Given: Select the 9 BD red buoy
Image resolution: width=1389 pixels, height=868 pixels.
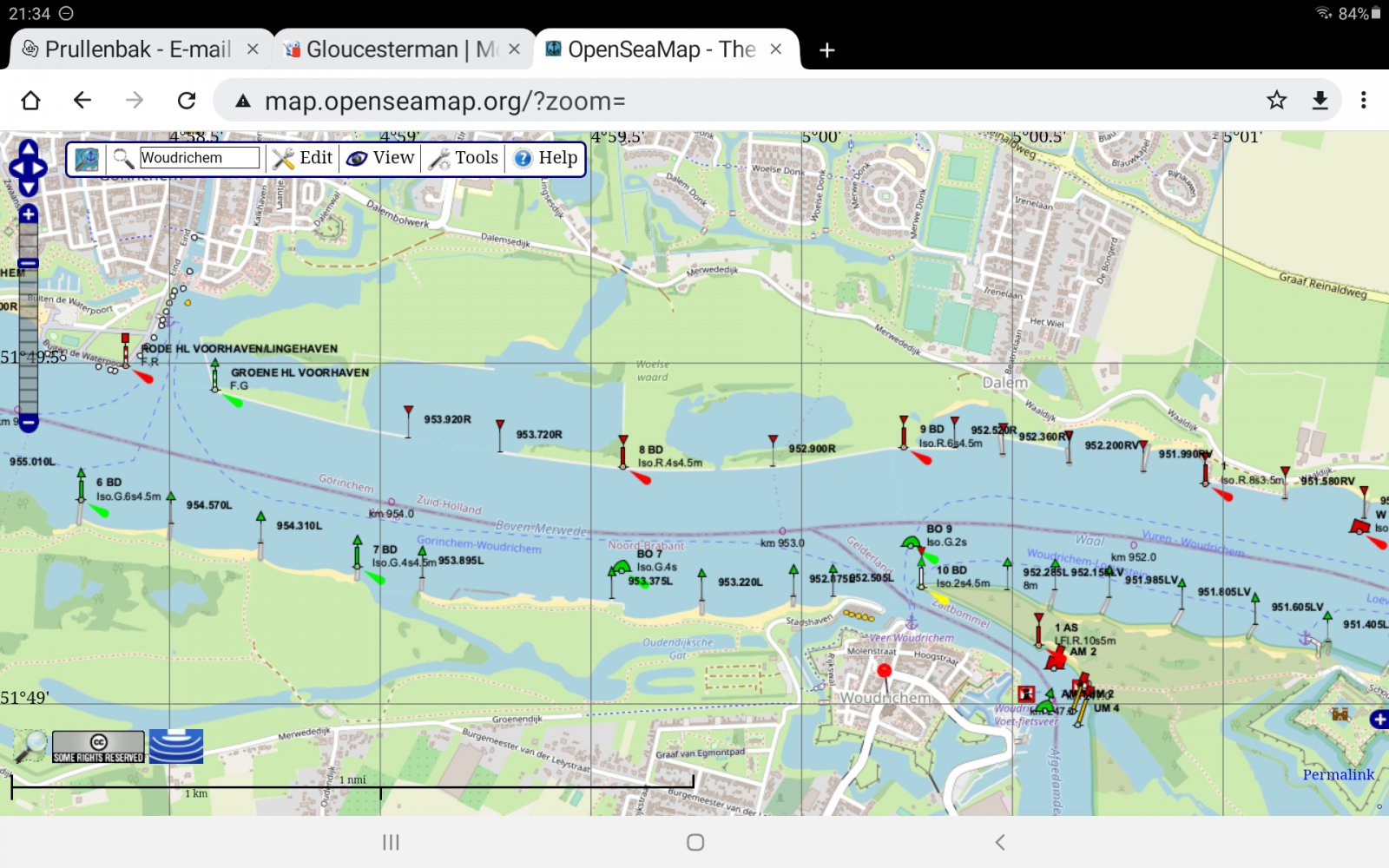Looking at the screenshot, I should tap(904, 433).
